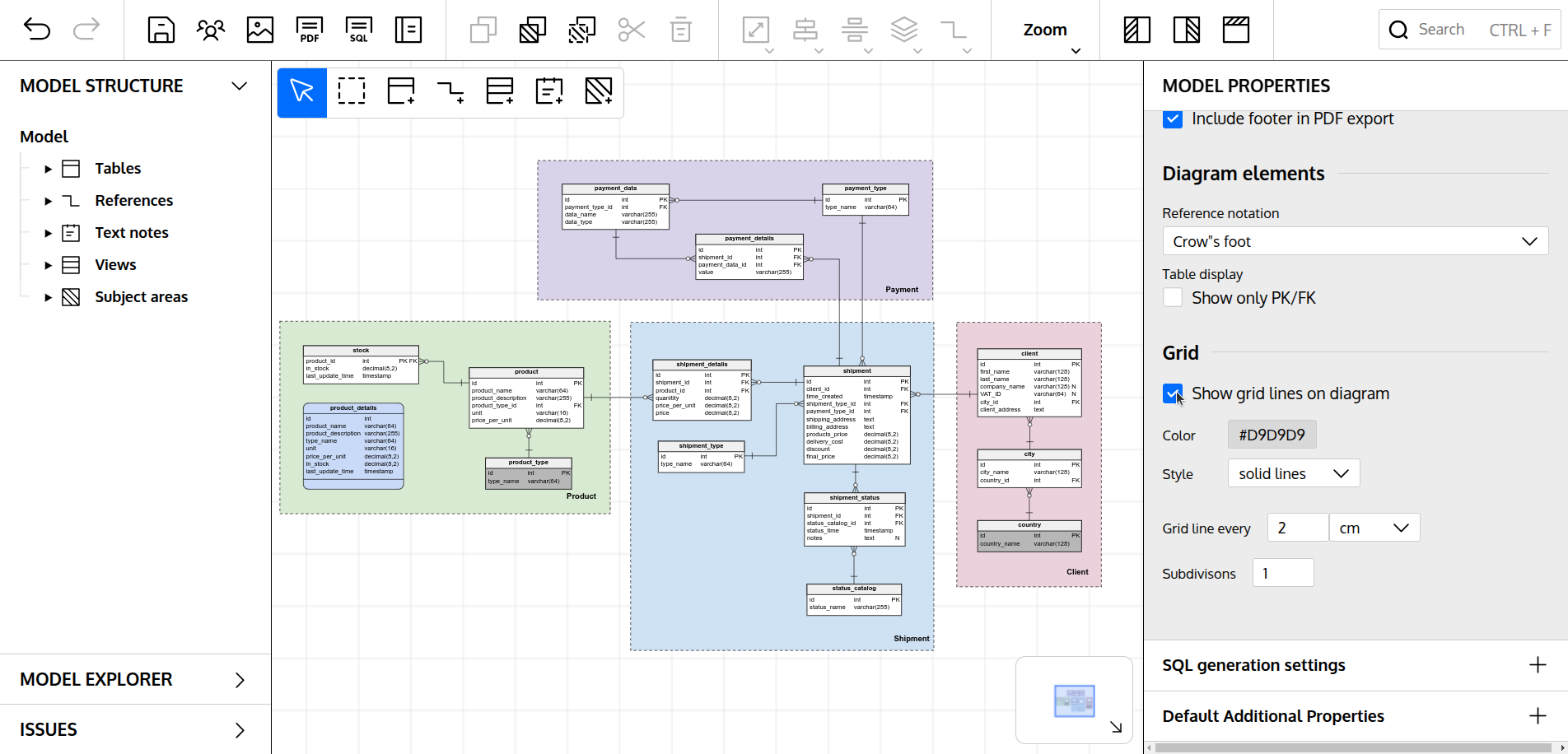Viewport: 1568px width, 754px height.
Task: Click the Payment subject area label
Action: (902, 290)
